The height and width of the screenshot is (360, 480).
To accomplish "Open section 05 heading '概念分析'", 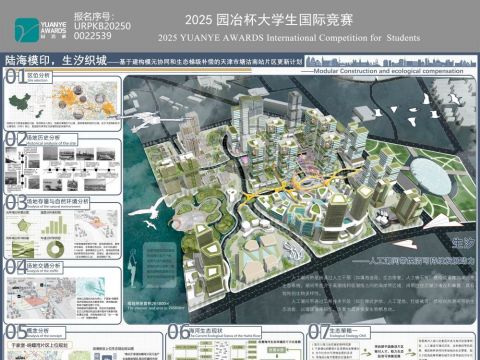I will [39, 331].
